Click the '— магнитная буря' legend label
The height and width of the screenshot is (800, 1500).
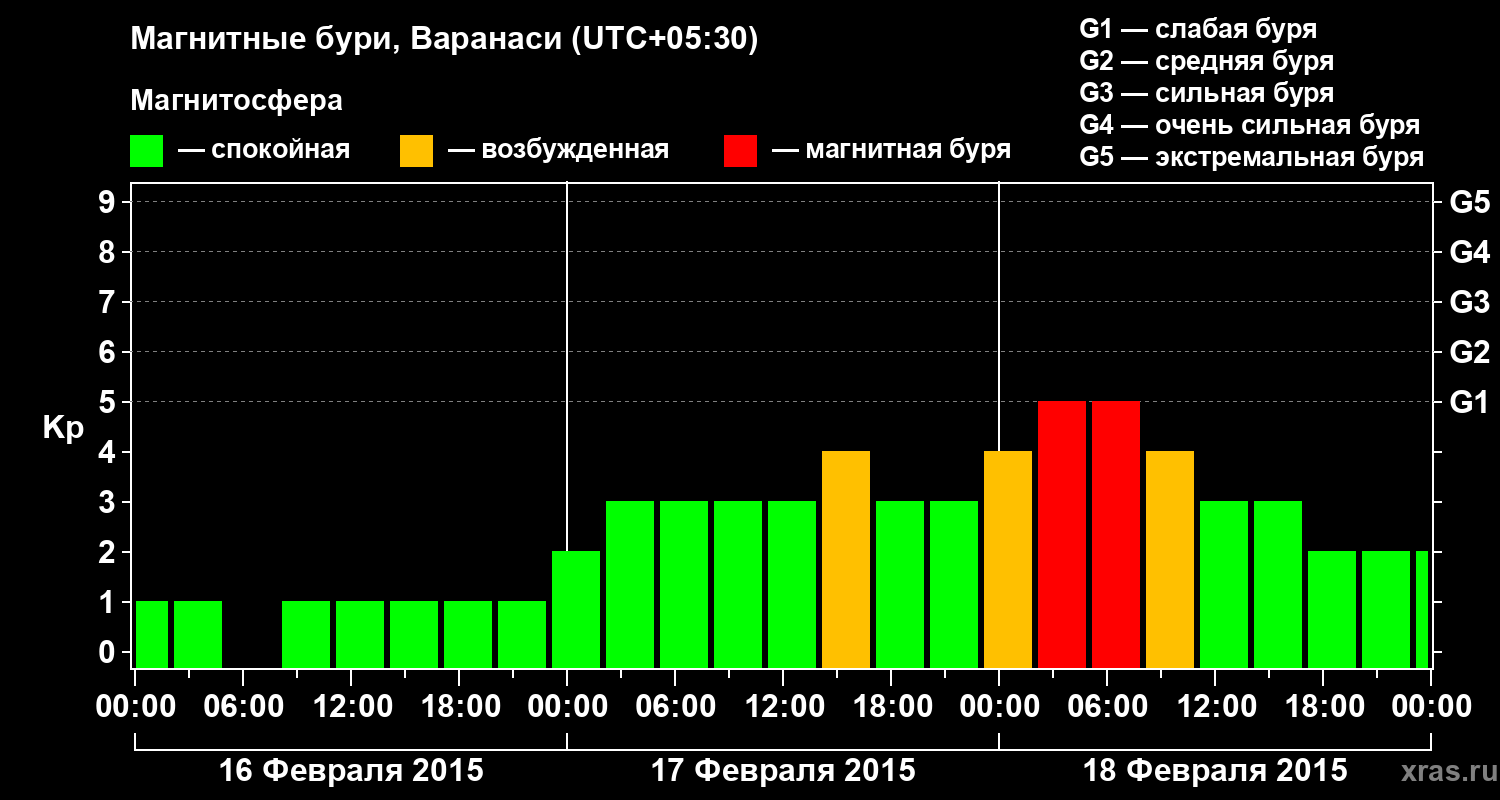pos(891,150)
